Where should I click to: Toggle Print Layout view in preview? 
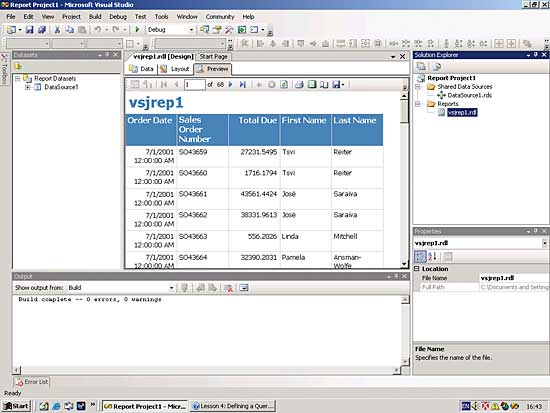coord(312,85)
